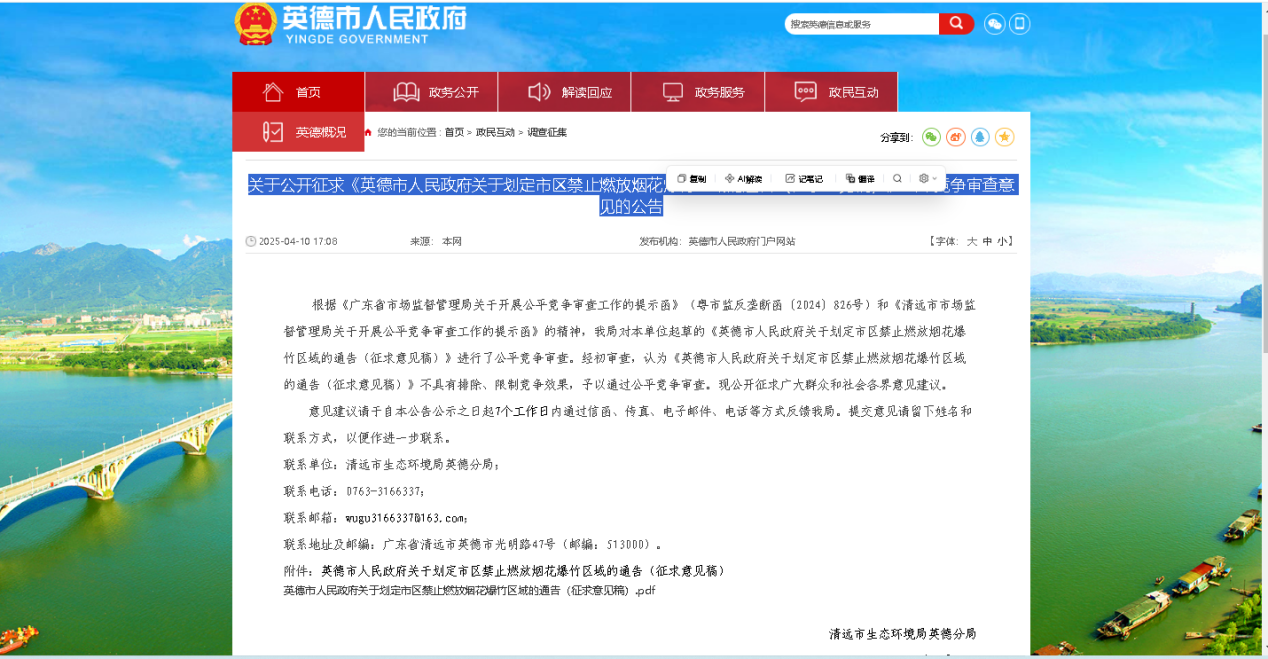
Task: Click the 联系地址及邮编 address line
Action: 473,544
